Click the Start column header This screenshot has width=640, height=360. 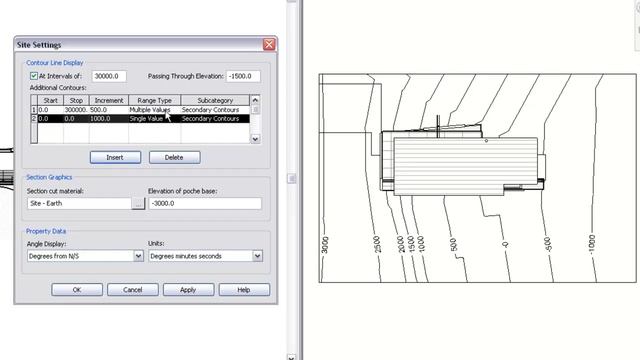[x=50, y=100]
